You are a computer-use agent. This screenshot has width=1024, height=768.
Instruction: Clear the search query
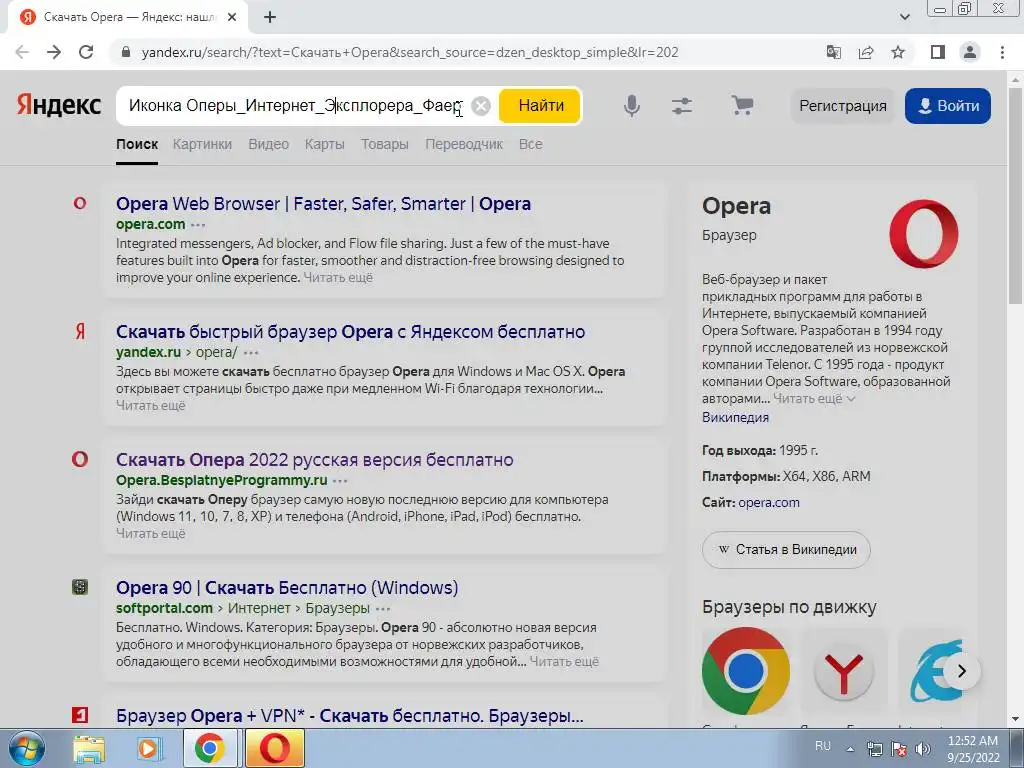(x=481, y=106)
